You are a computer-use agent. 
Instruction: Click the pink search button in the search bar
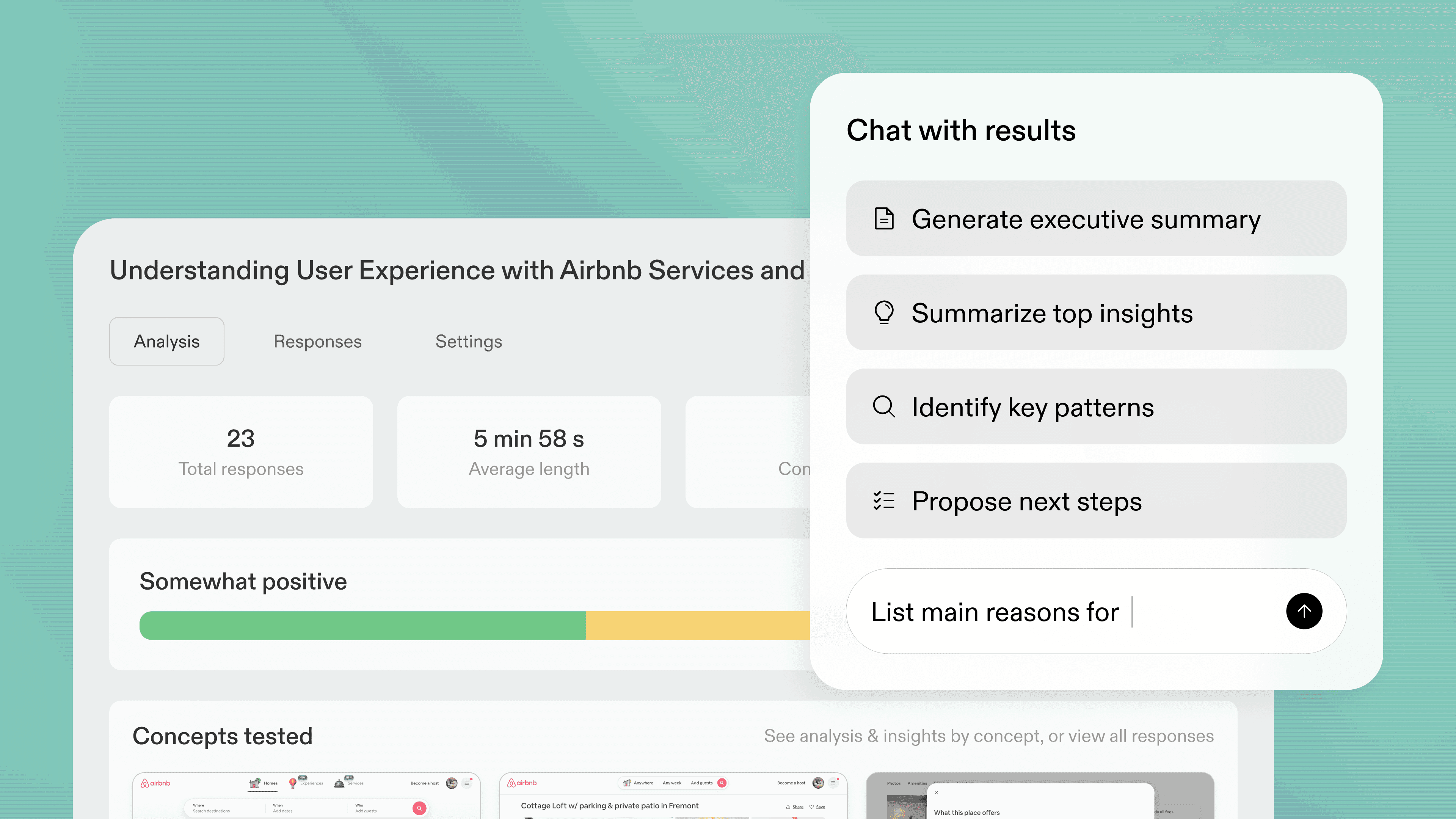coord(419,808)
